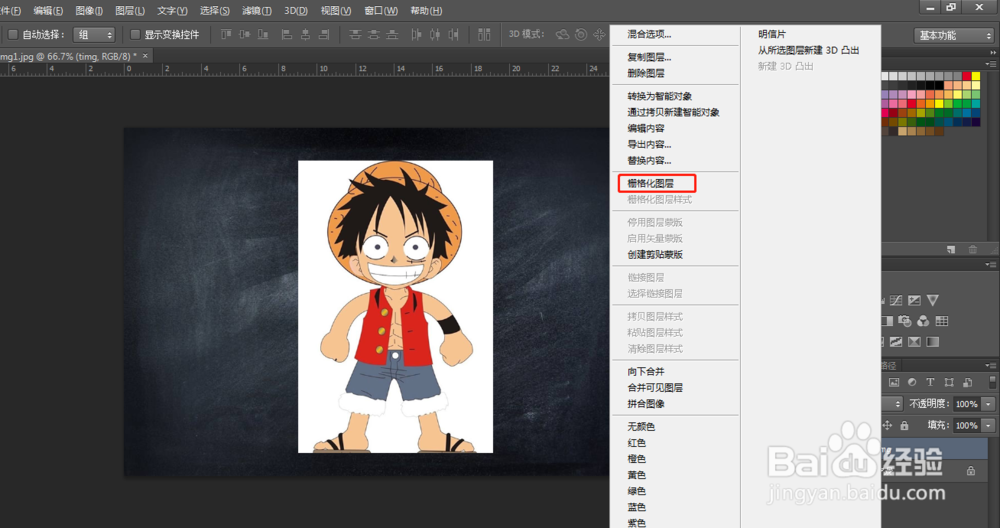Distribute bottom edges icon
Screen dimensions: 1000x528
(392, 34)
